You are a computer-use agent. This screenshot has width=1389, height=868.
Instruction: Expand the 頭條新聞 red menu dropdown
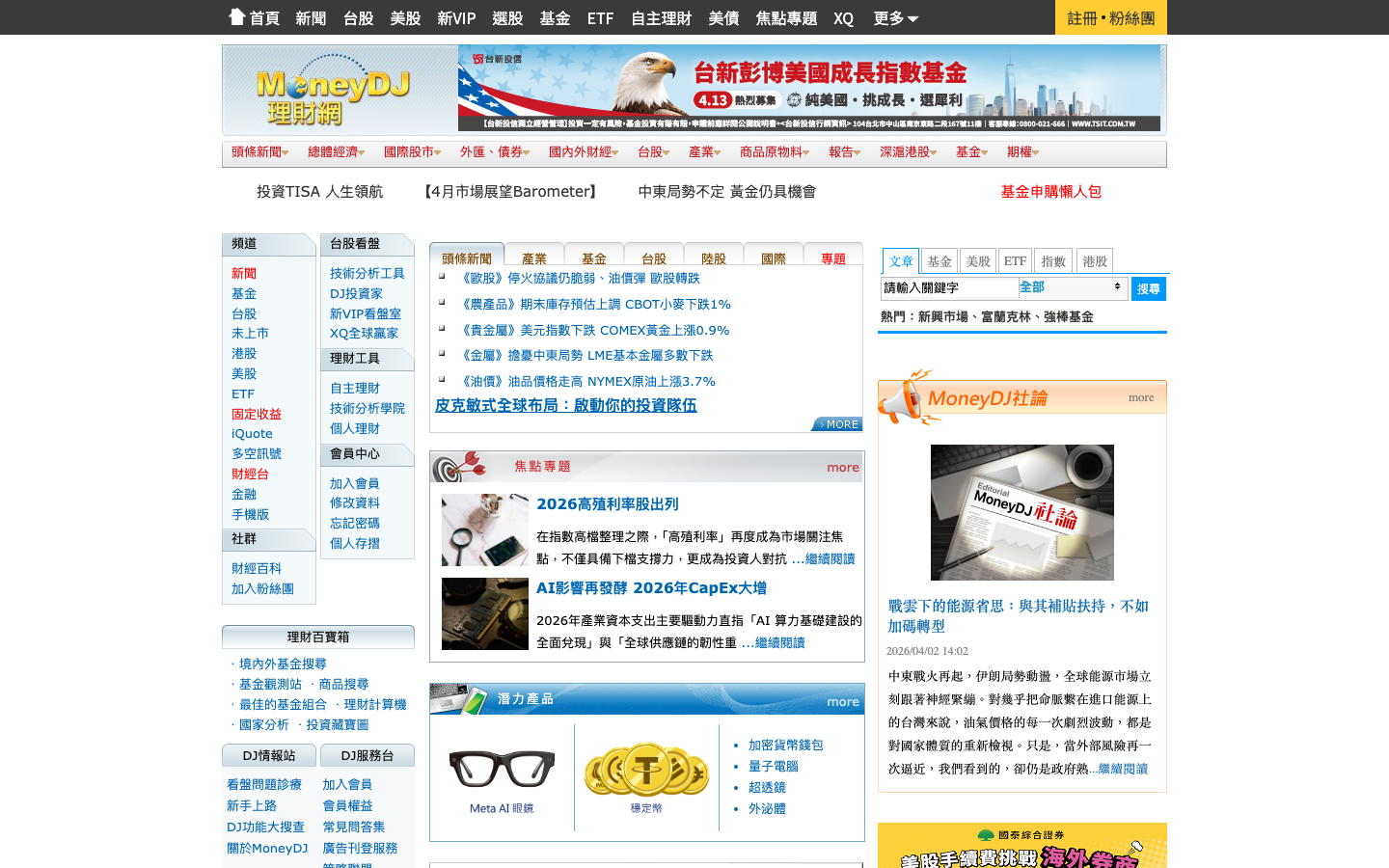[260, 152]
